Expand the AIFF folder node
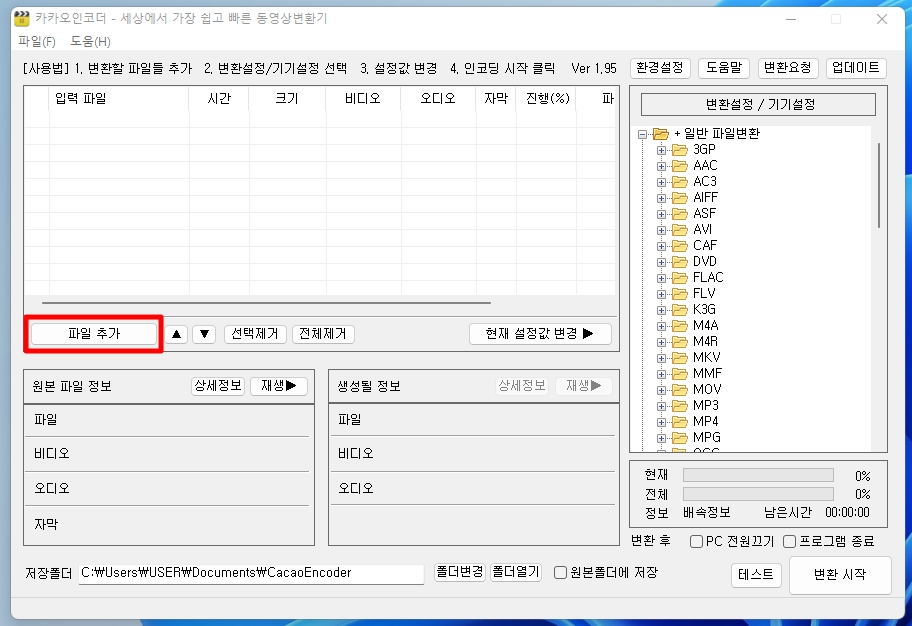Screen dimensions: 912x626 (x=661, y=198)
